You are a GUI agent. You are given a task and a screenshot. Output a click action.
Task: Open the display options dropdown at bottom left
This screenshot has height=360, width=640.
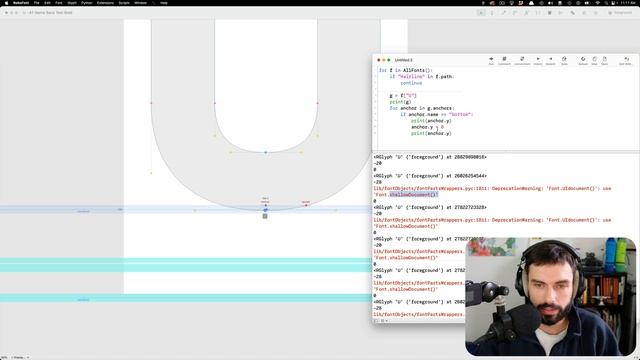(x=20, y=358)
